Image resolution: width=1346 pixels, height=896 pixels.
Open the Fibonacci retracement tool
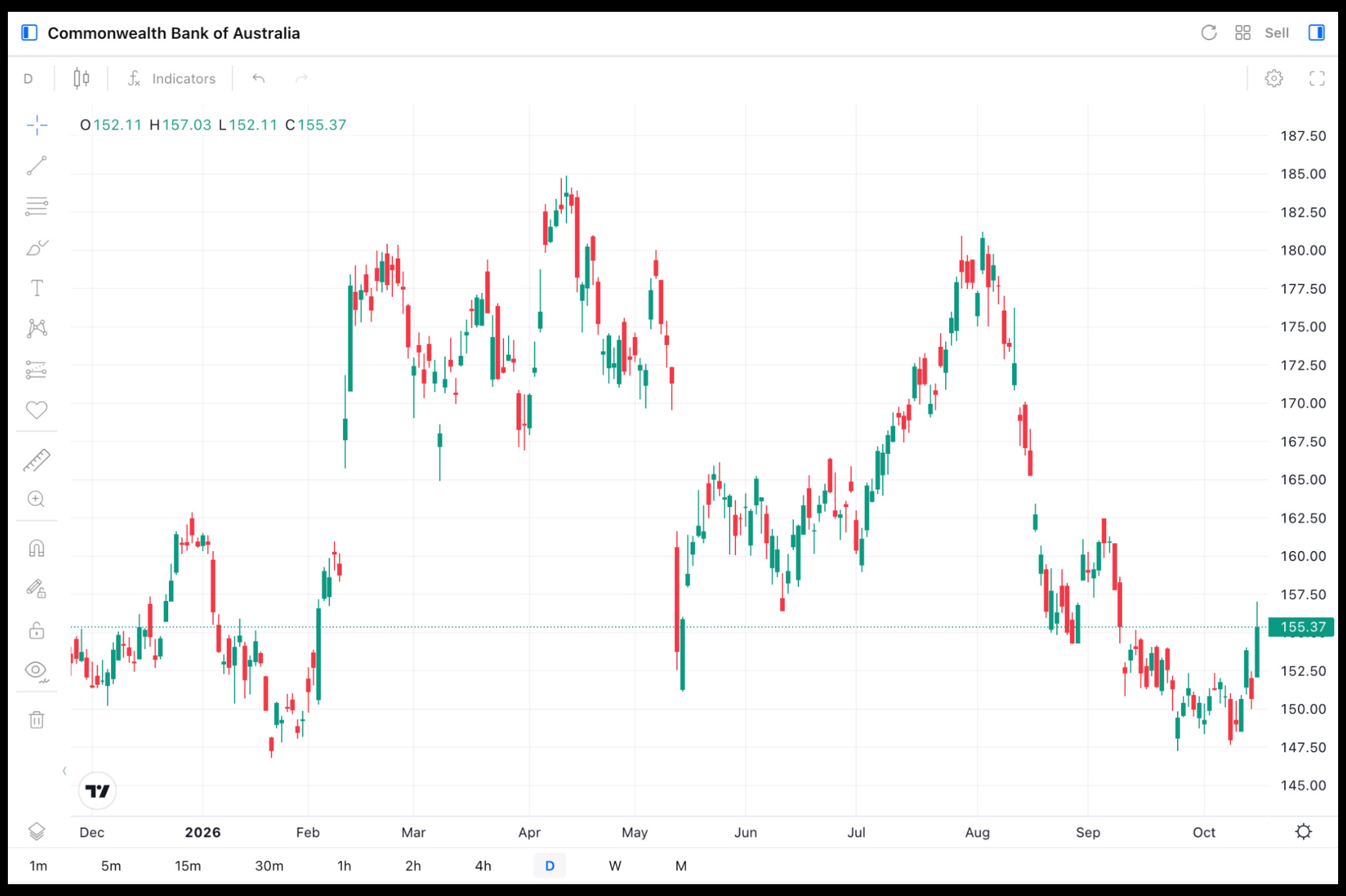tap(37, 206)
